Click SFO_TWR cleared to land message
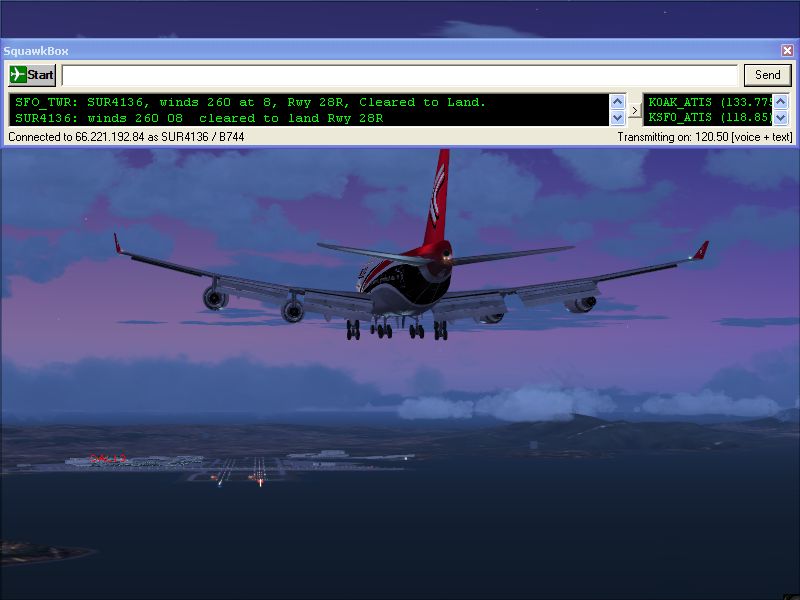Viewport: 800px width, 600px height. (x=250, y=102)
